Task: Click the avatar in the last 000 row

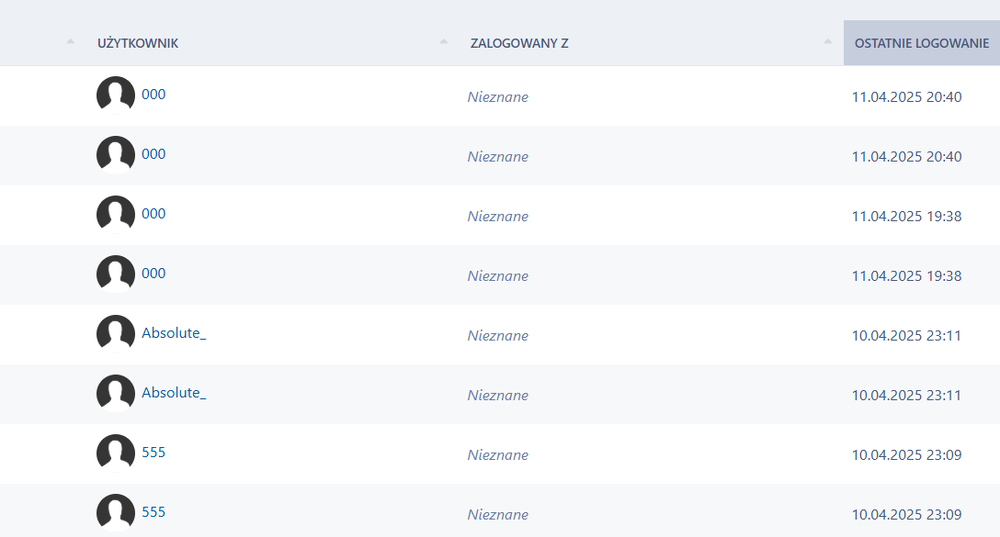Action: (115, 274)
